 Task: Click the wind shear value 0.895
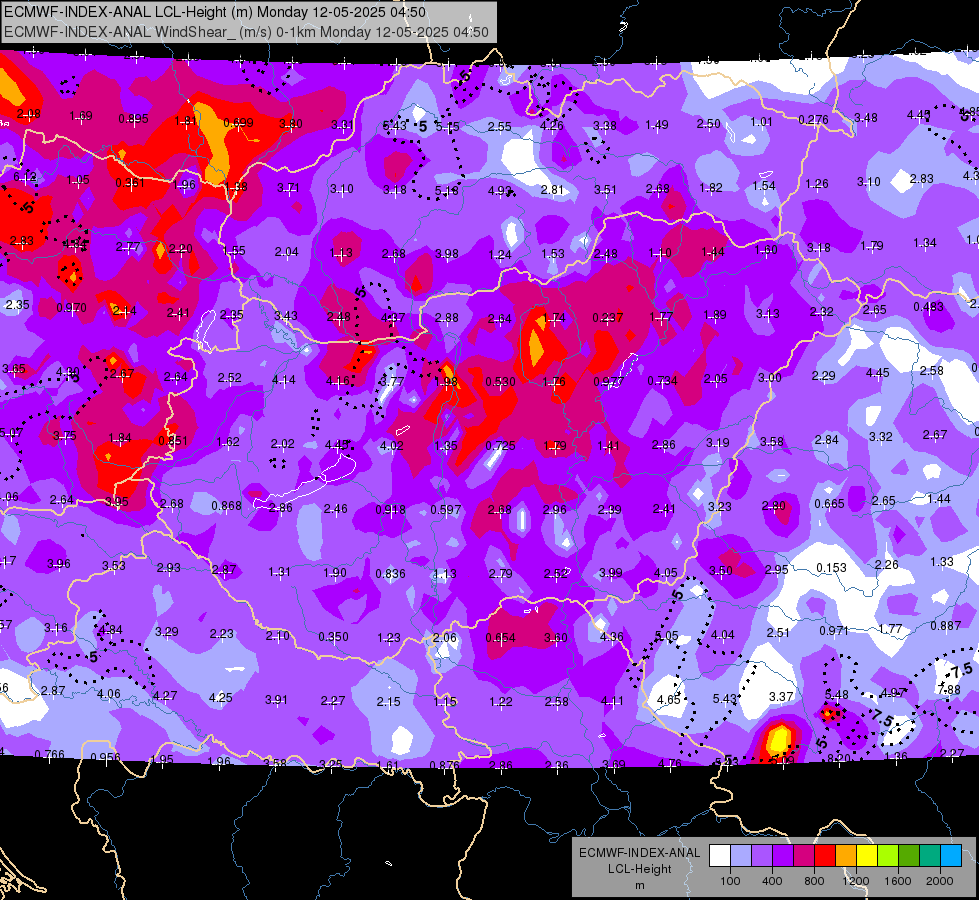click(134, 119)
